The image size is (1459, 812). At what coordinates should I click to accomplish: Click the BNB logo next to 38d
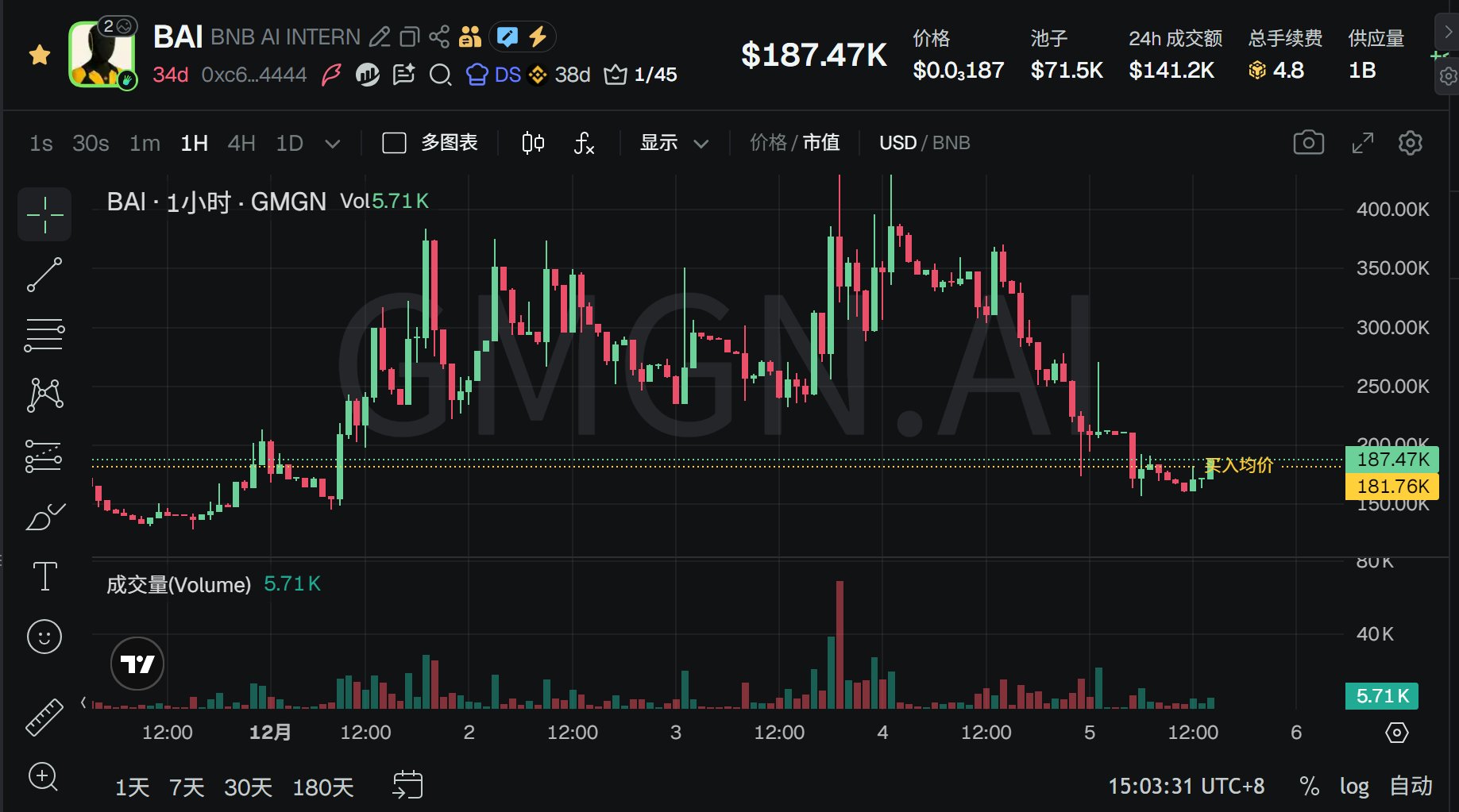538,75
